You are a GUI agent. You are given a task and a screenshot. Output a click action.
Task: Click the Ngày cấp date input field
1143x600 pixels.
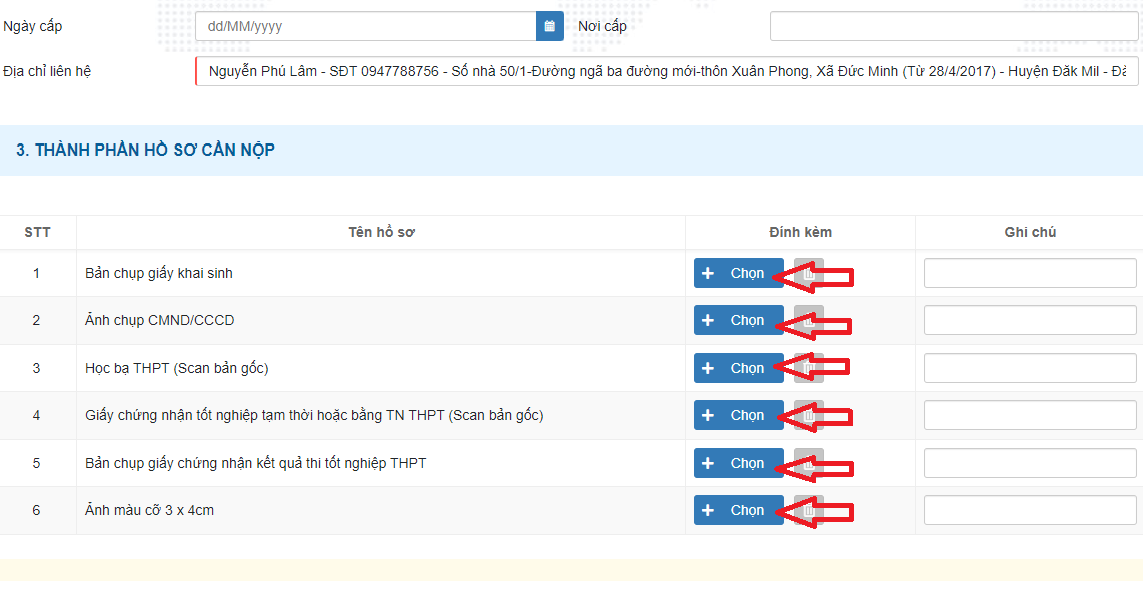pos(366,26)
